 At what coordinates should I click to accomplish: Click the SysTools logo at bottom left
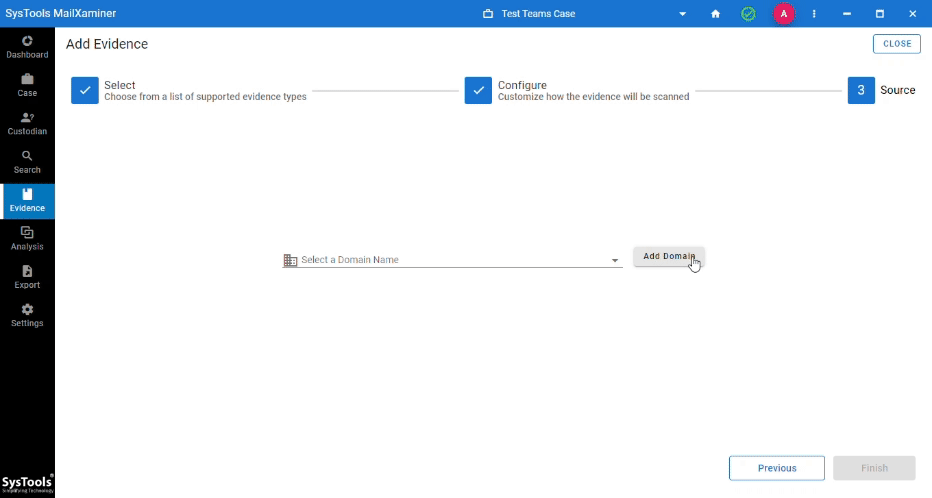27,484
